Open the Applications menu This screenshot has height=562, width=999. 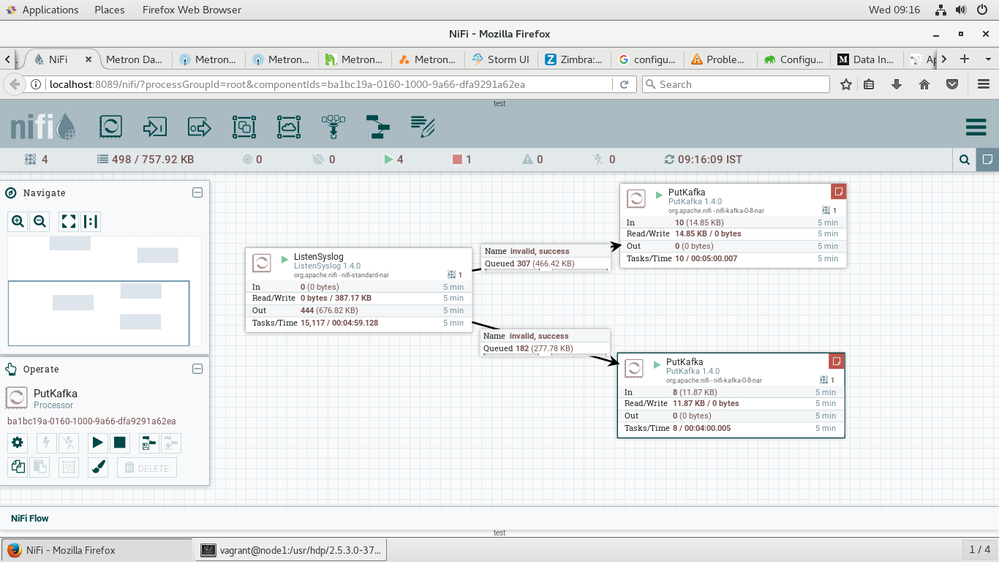click(49, 10)
